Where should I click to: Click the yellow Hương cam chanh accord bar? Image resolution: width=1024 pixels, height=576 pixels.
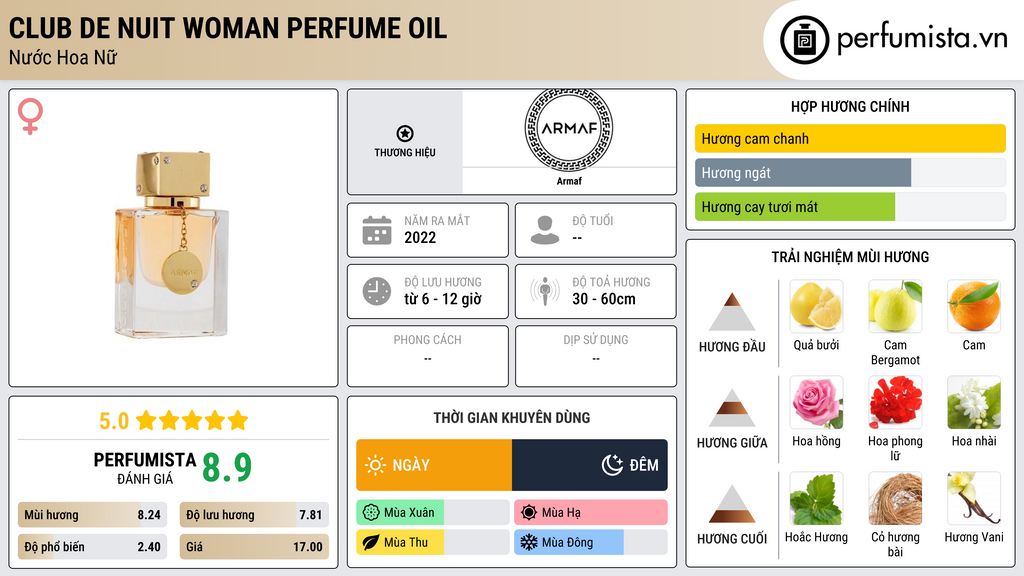(849, 139)
